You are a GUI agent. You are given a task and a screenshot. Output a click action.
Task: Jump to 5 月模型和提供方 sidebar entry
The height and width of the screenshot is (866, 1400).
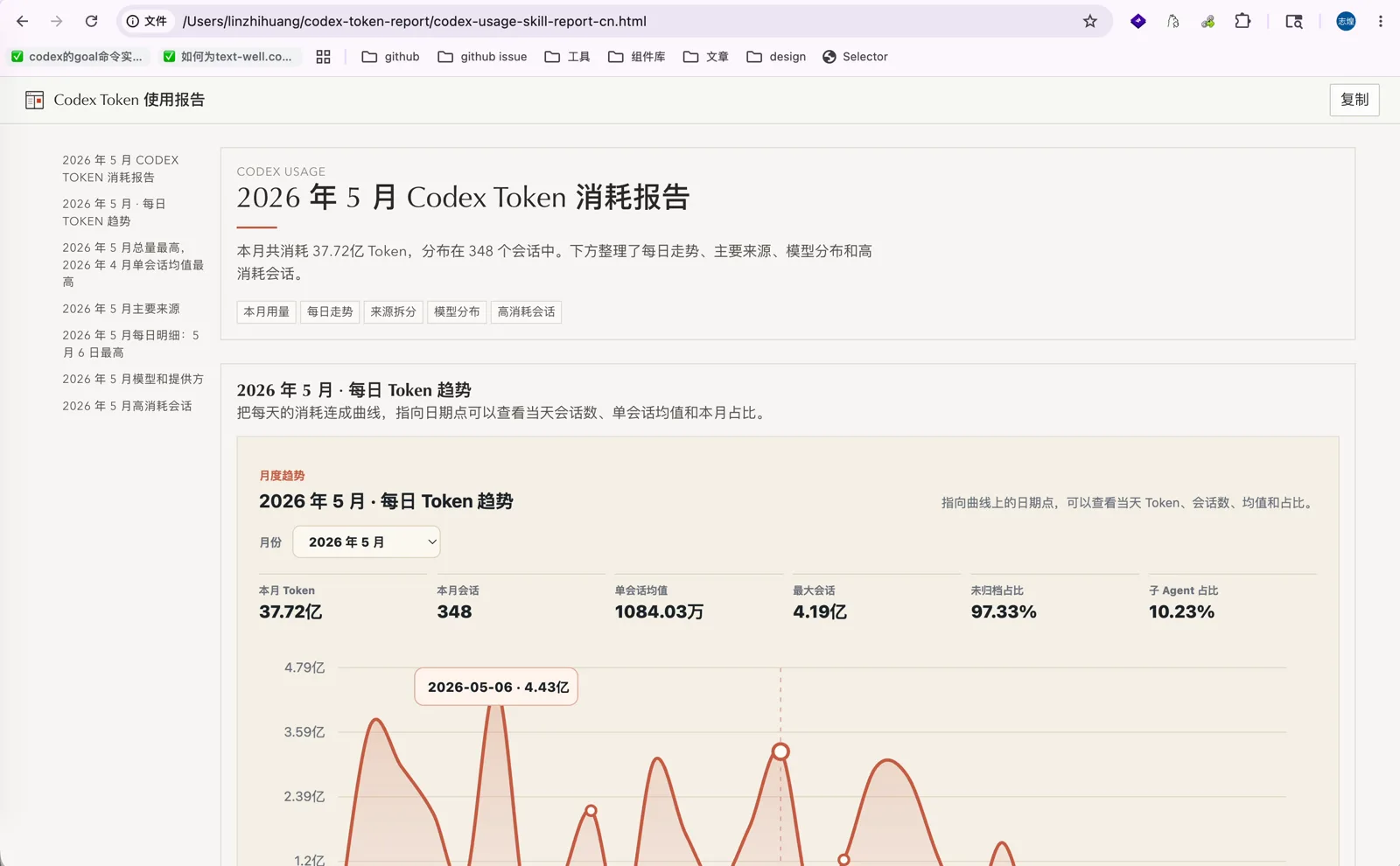tap(133, 379)
